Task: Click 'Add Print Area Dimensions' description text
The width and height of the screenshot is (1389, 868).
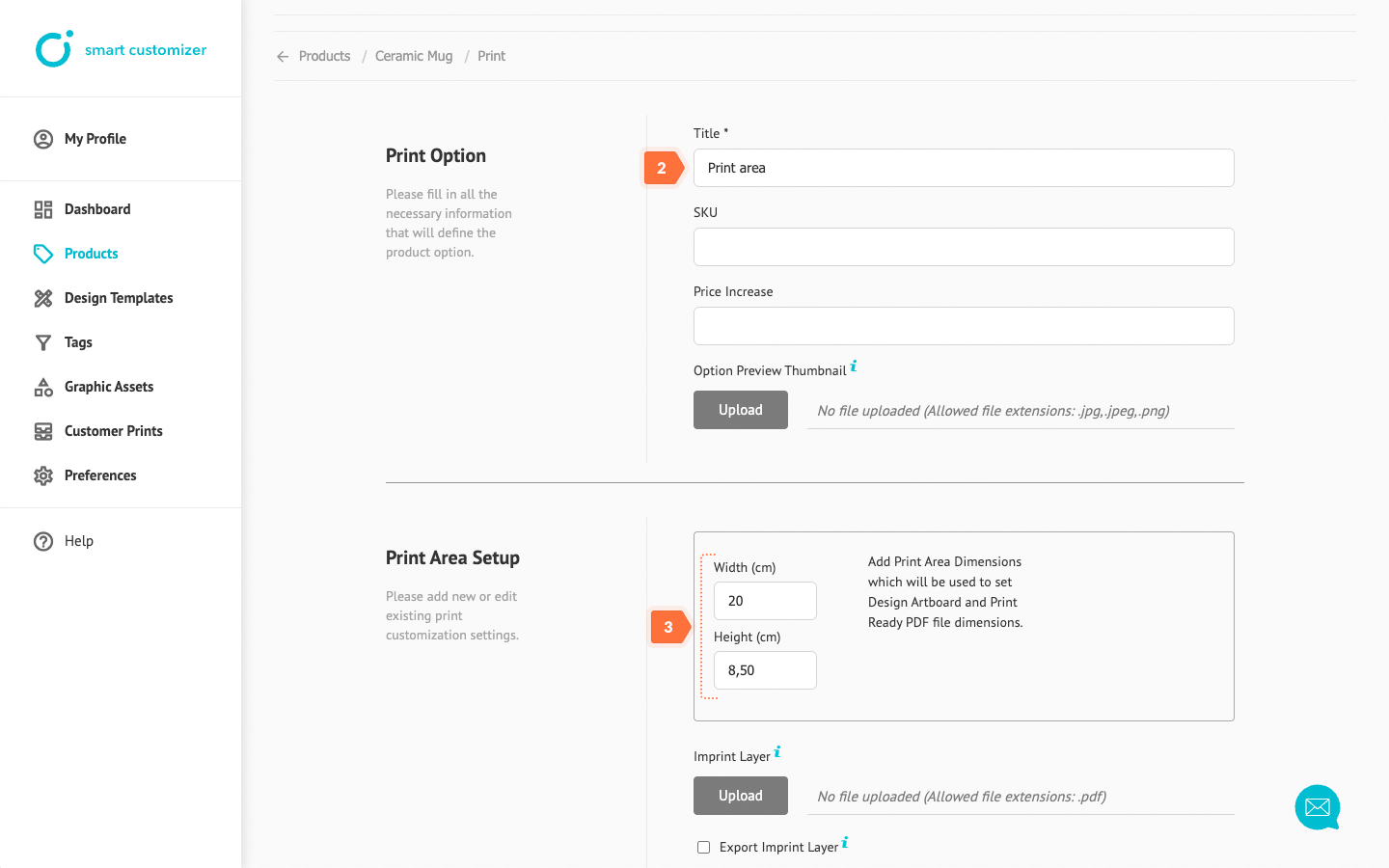Action: pyautogui.click(x=945, y=592)
